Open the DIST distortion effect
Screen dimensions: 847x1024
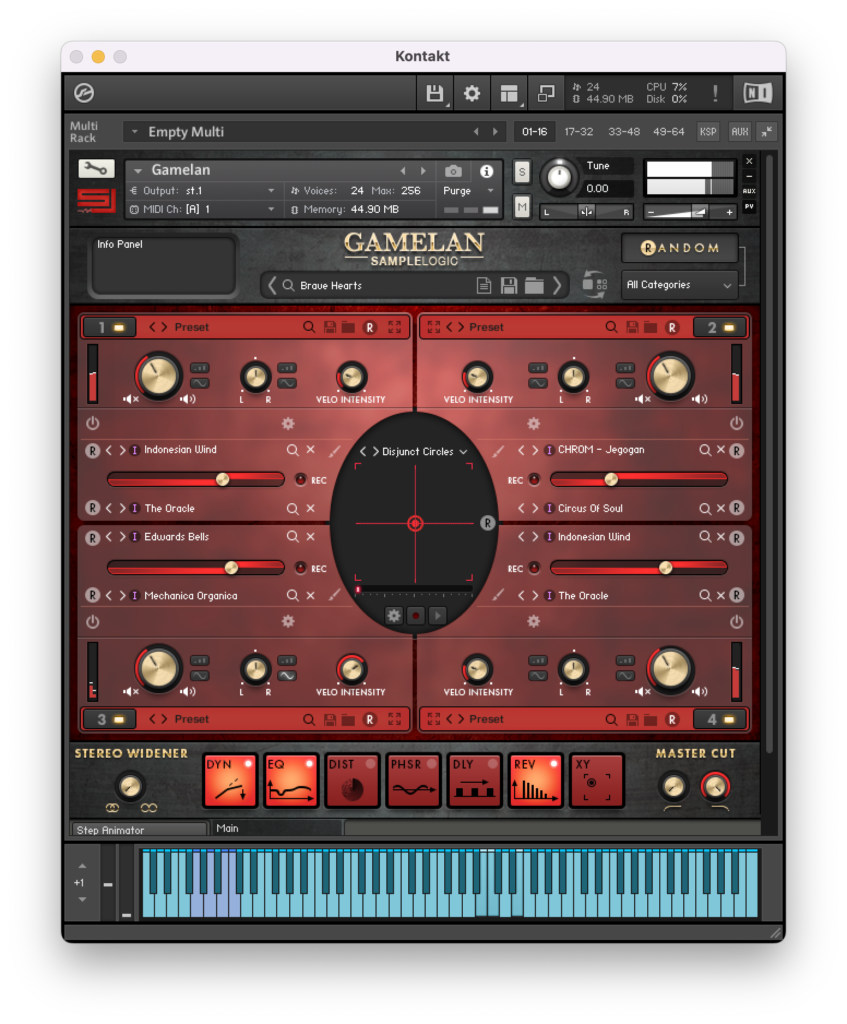[352, 781]
